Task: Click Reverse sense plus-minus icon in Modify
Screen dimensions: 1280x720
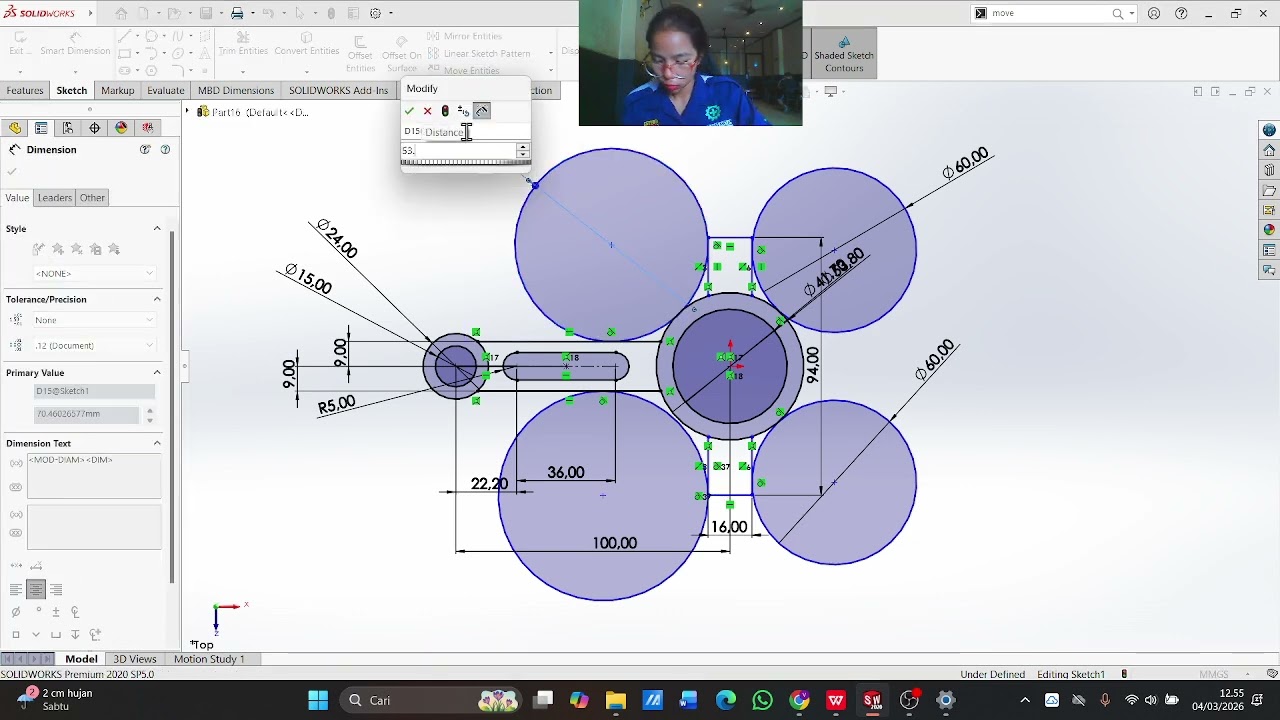Action: pyautogui.click(x=463, y=111)
